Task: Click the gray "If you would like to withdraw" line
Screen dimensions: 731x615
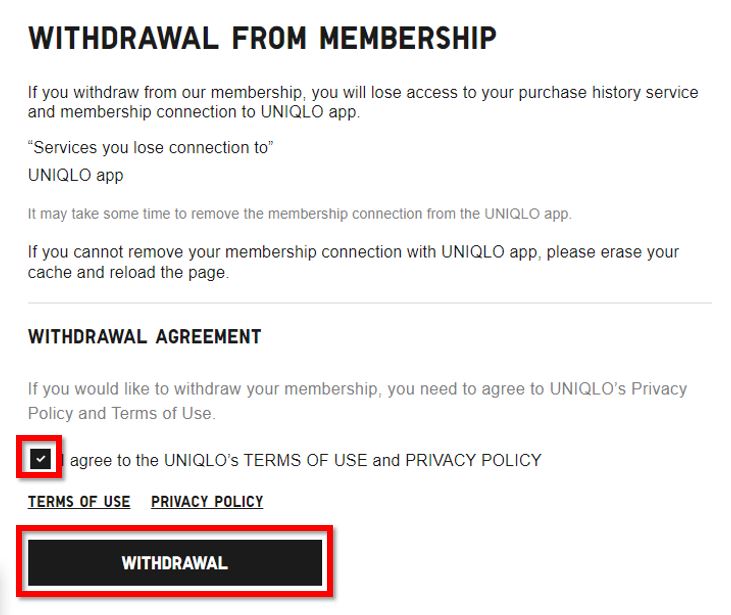Action: (x=357, y=389)
